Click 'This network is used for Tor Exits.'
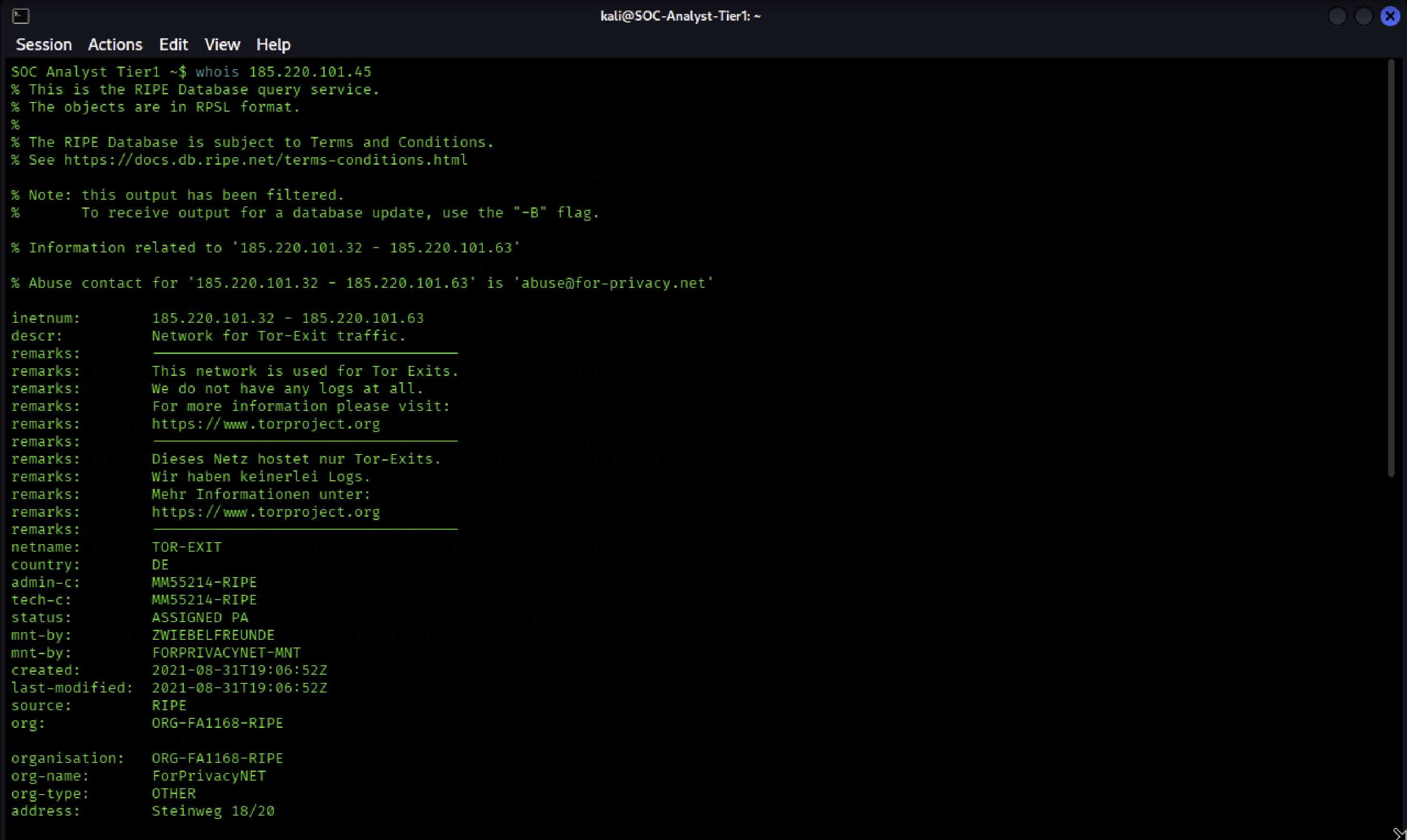The image size is (1407, 840). 305,371
